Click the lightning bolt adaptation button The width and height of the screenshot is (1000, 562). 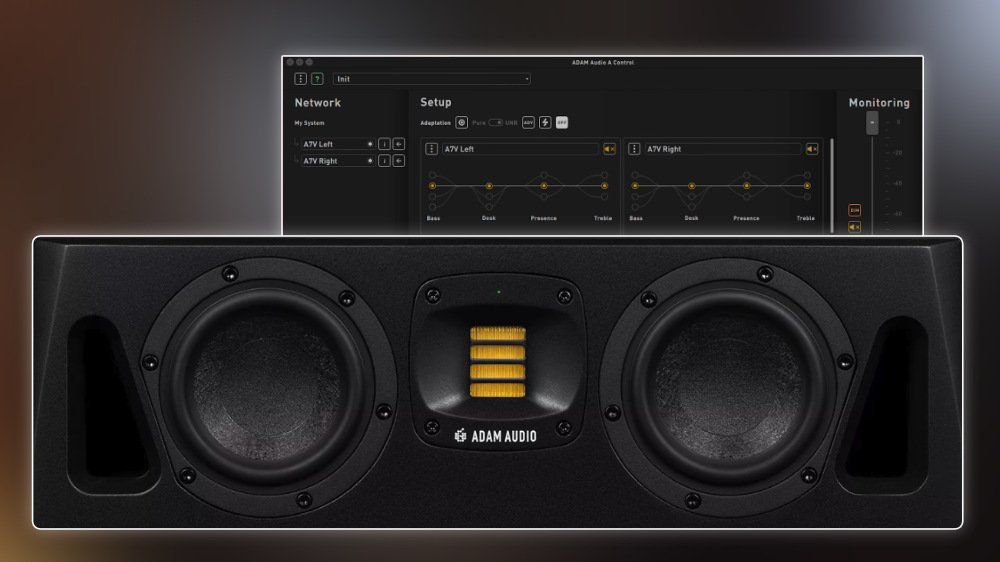point(545,122)
